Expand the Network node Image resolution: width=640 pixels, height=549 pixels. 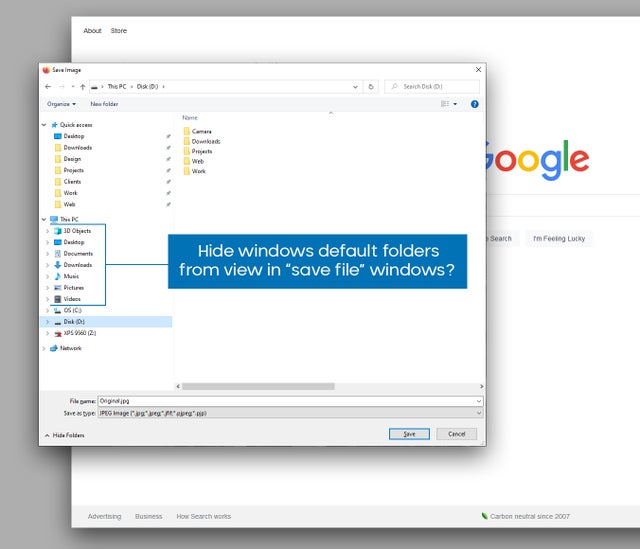tap(44, 348)
